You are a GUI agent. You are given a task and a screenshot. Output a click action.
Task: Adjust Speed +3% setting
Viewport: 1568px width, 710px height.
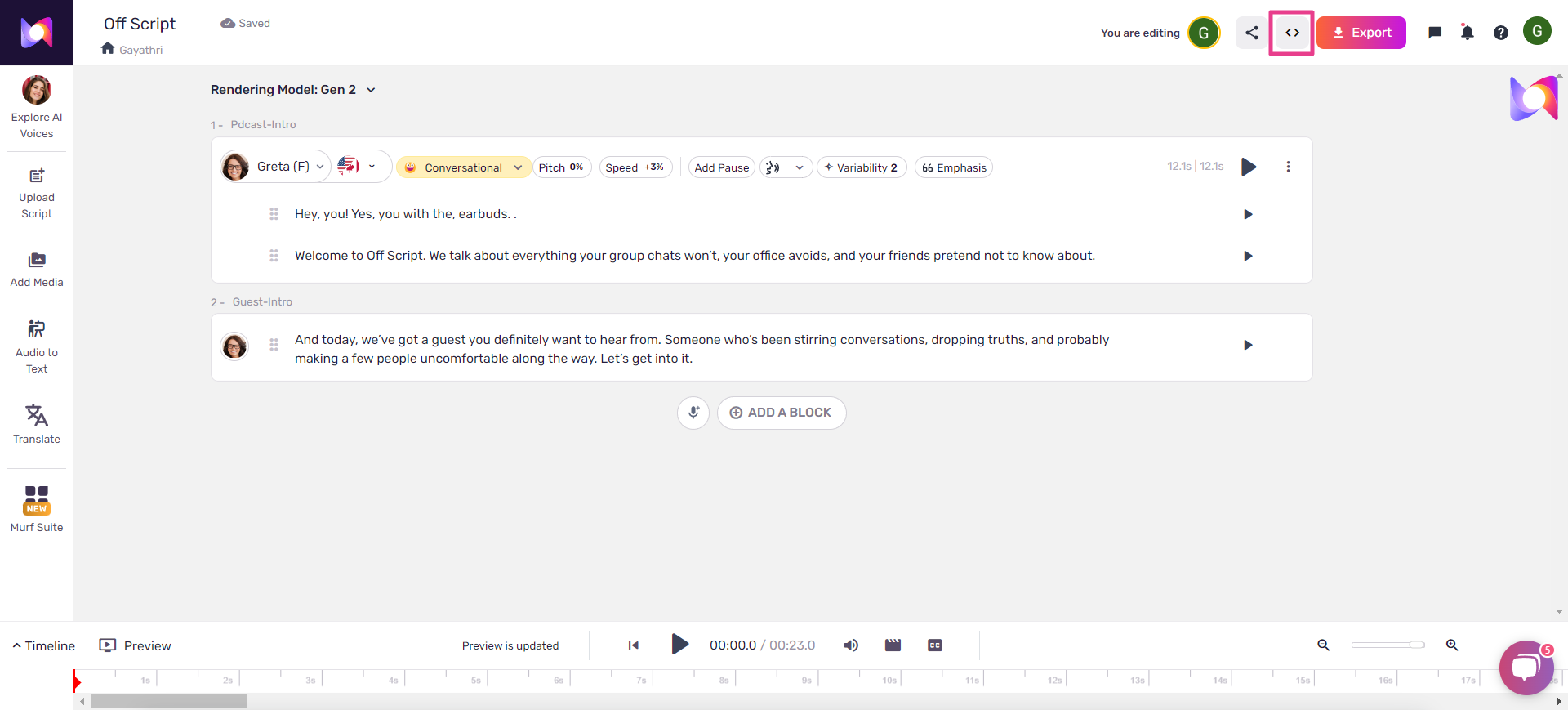[x=635, y=167]
